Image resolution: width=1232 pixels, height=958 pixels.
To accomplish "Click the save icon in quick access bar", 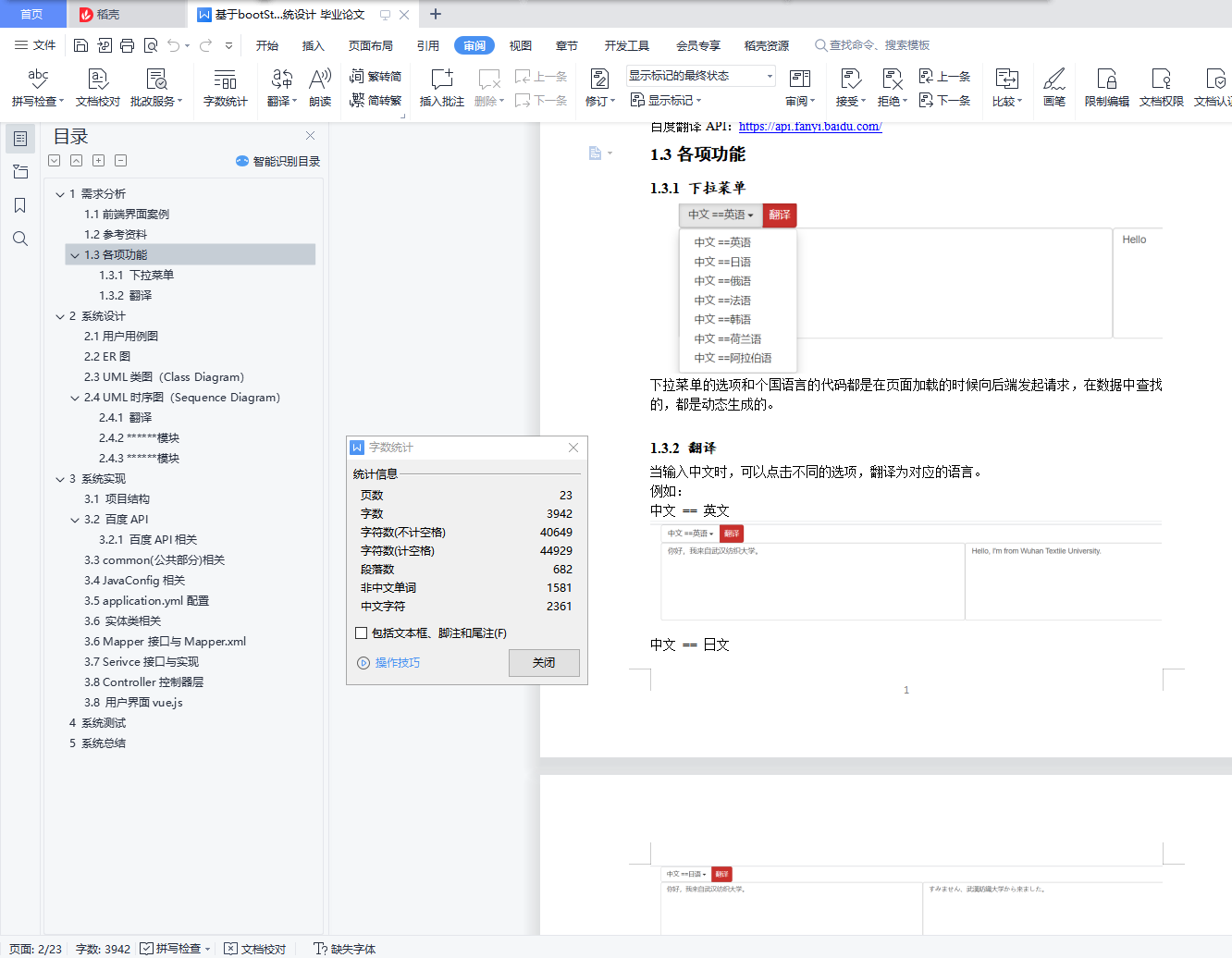I will tap(80, 45).
